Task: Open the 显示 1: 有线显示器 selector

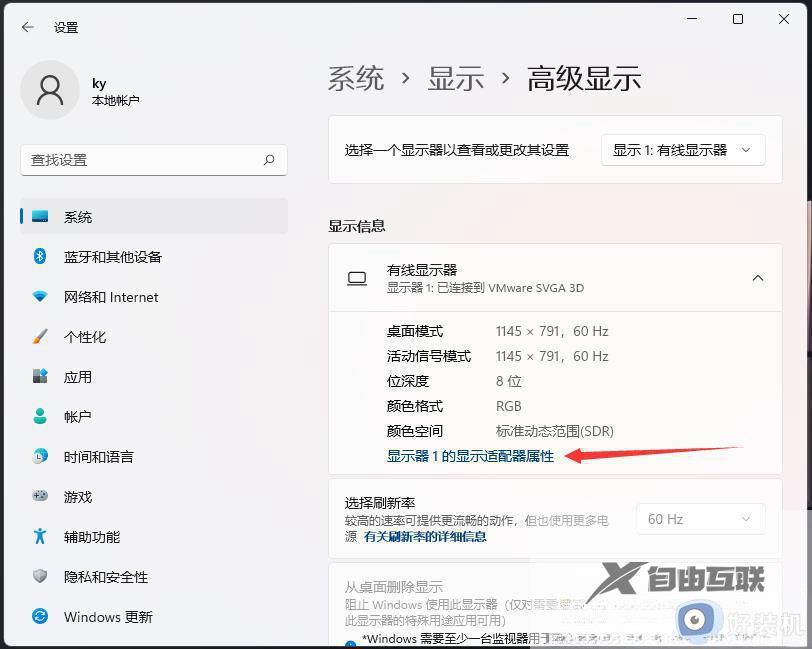Action: 683,150
